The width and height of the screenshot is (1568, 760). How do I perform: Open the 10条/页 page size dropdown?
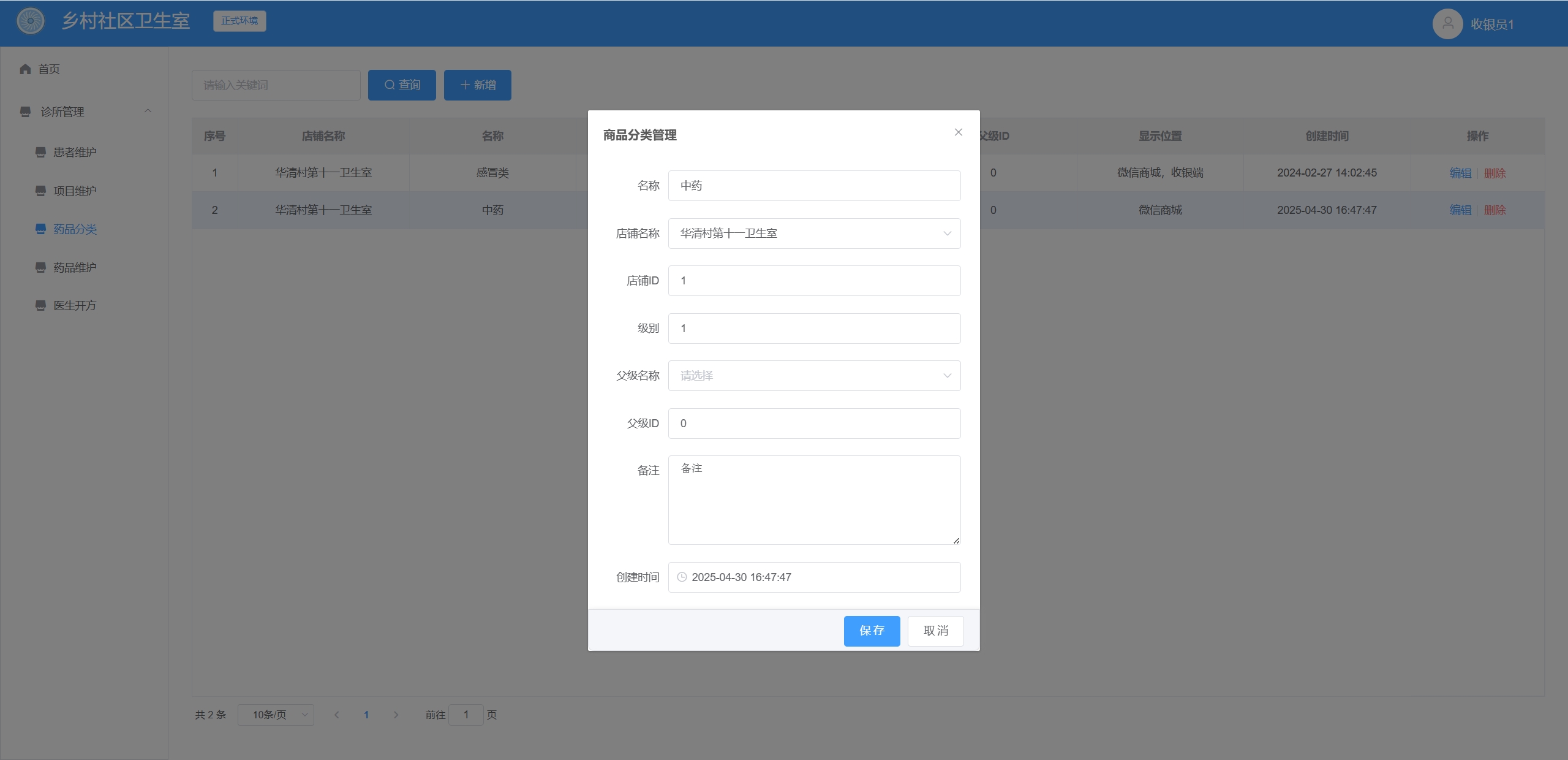coord(276,715)
